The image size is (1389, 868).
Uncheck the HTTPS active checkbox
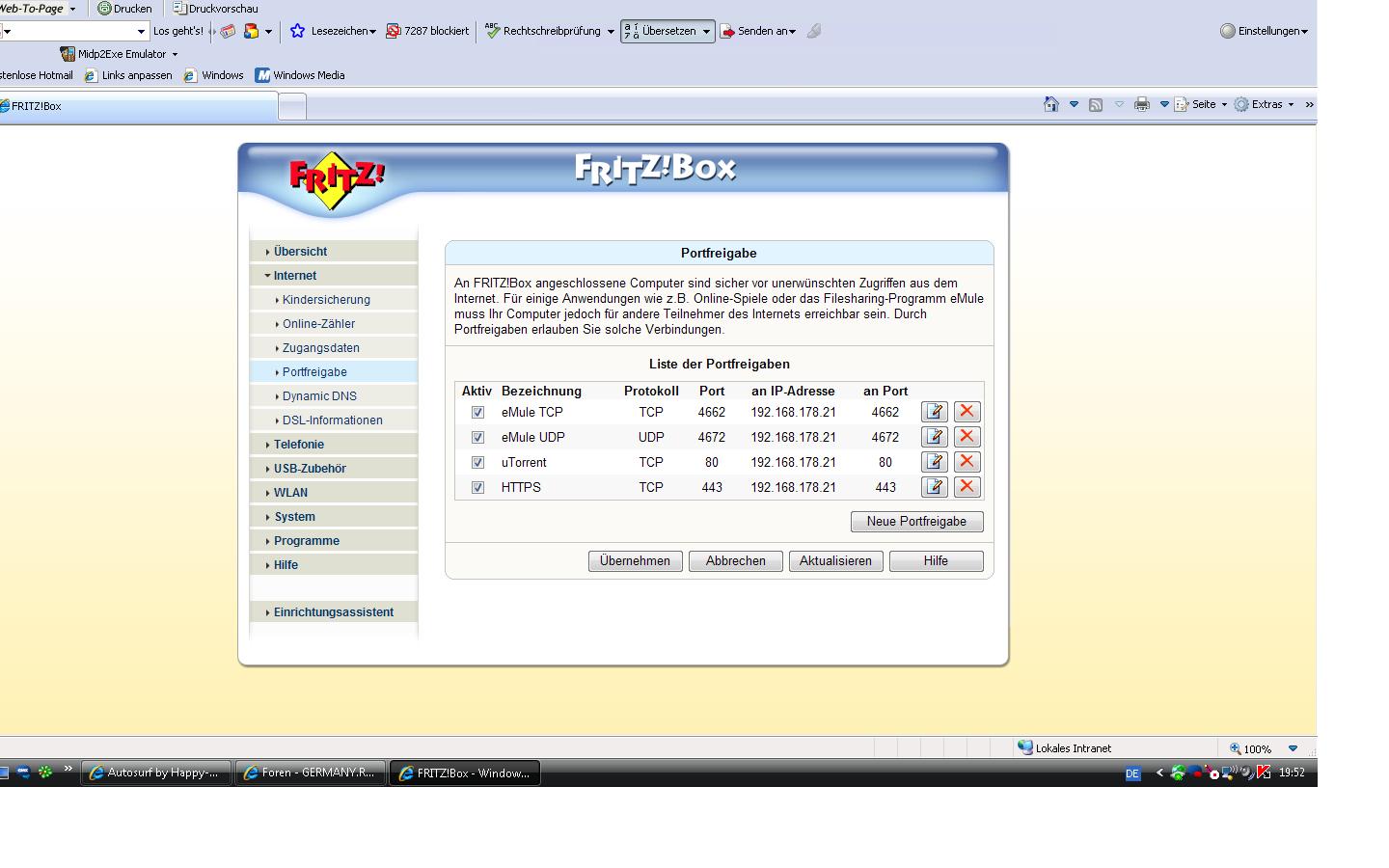(x=477, y=487)
